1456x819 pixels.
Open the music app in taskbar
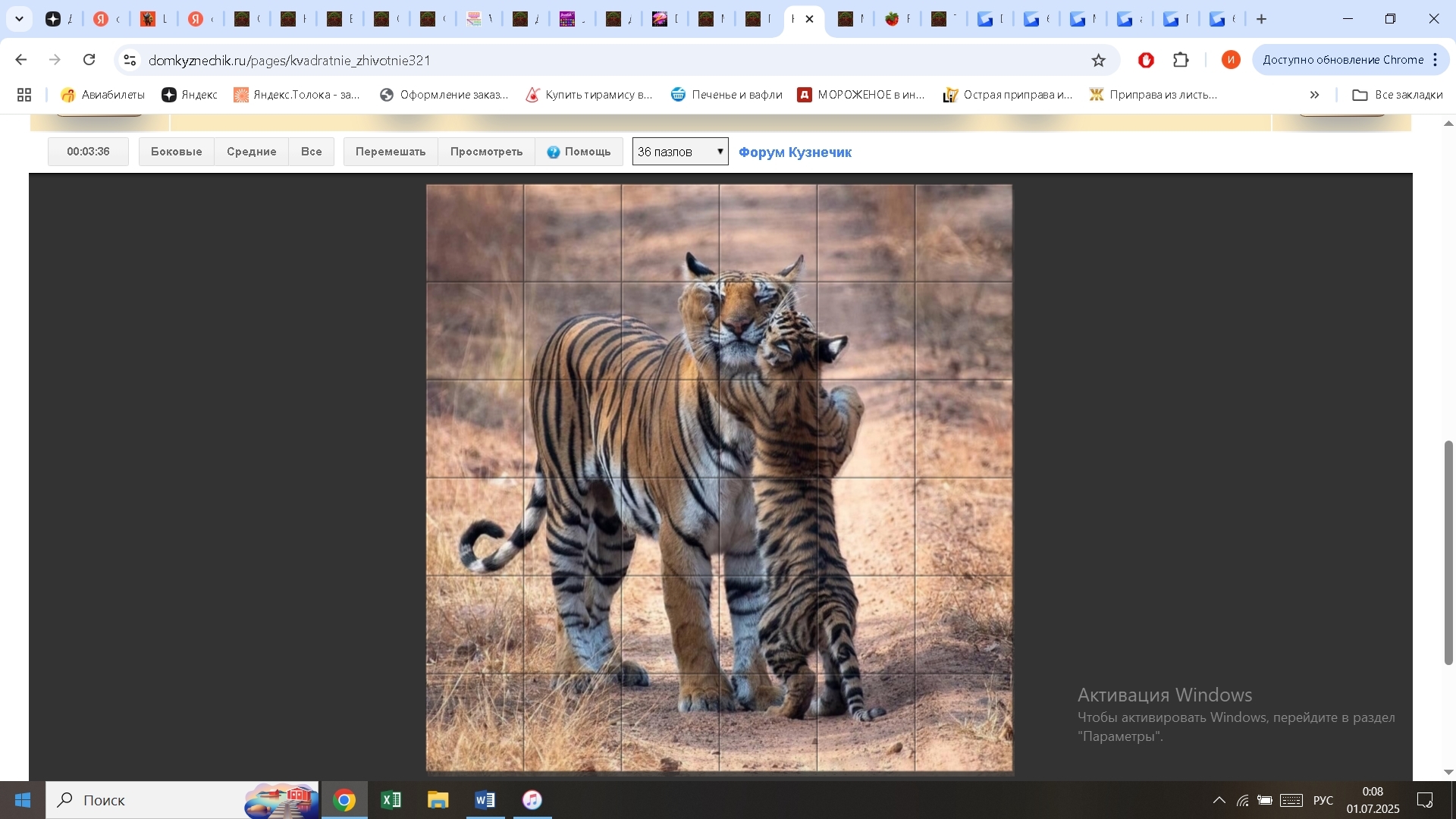tap(532, 800)
